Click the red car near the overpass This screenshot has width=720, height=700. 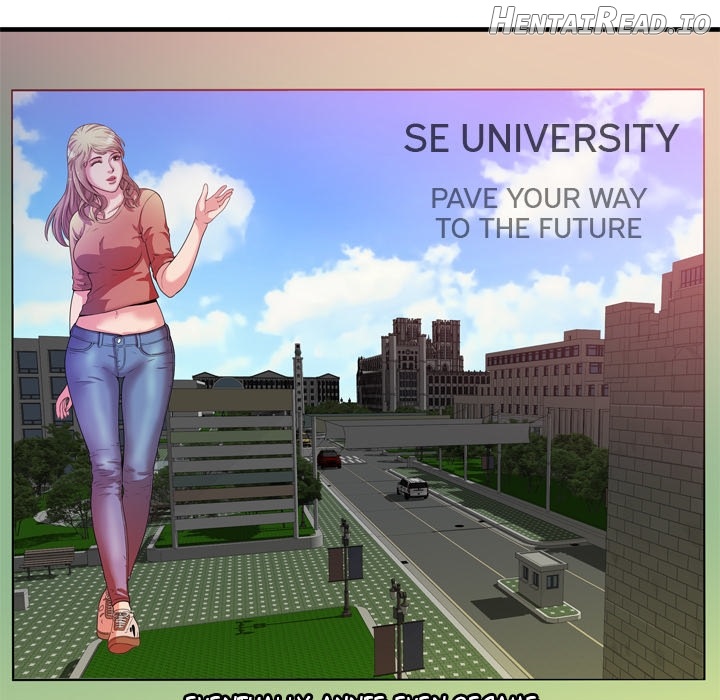[x=329, y=458]
